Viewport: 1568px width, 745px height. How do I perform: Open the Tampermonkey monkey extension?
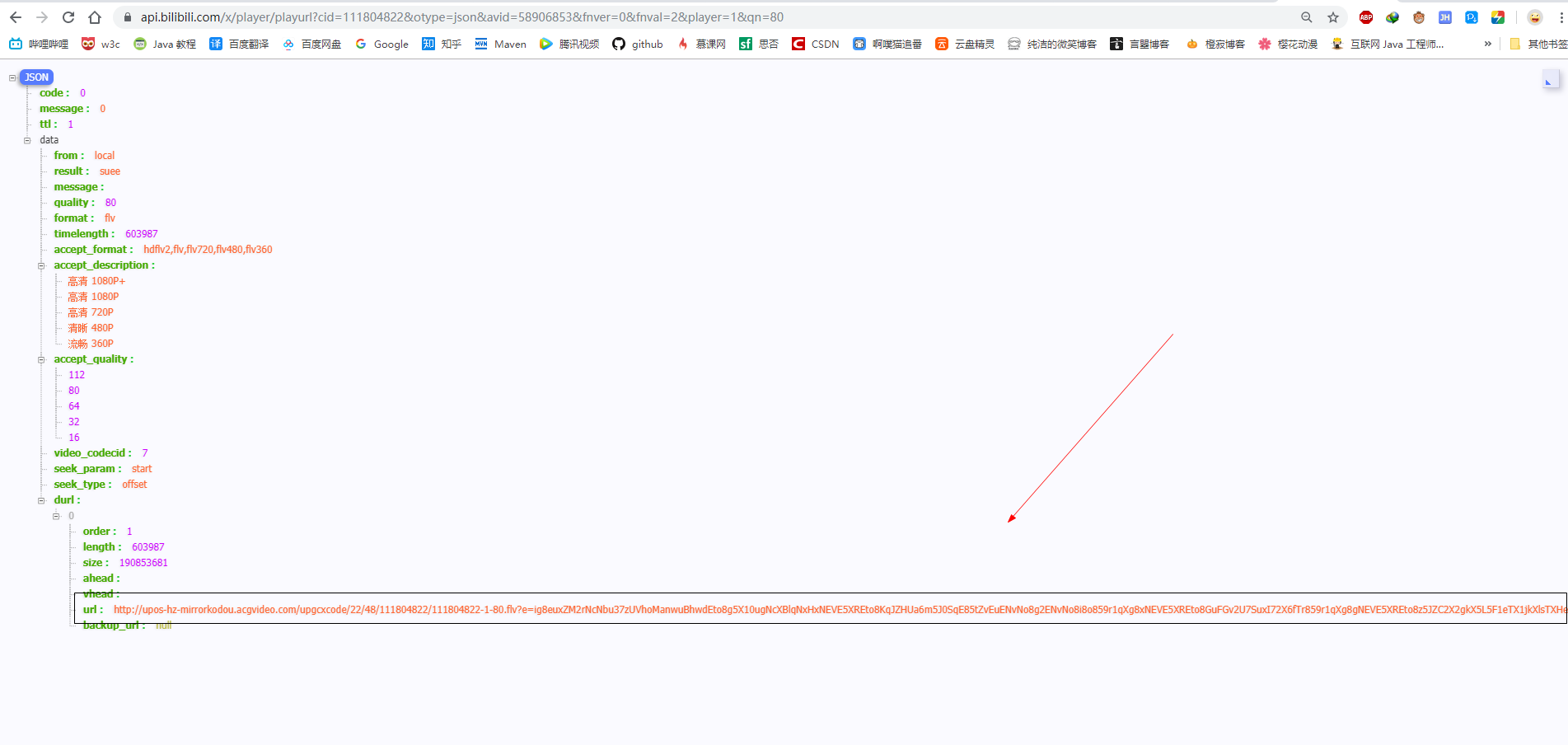1419,17
